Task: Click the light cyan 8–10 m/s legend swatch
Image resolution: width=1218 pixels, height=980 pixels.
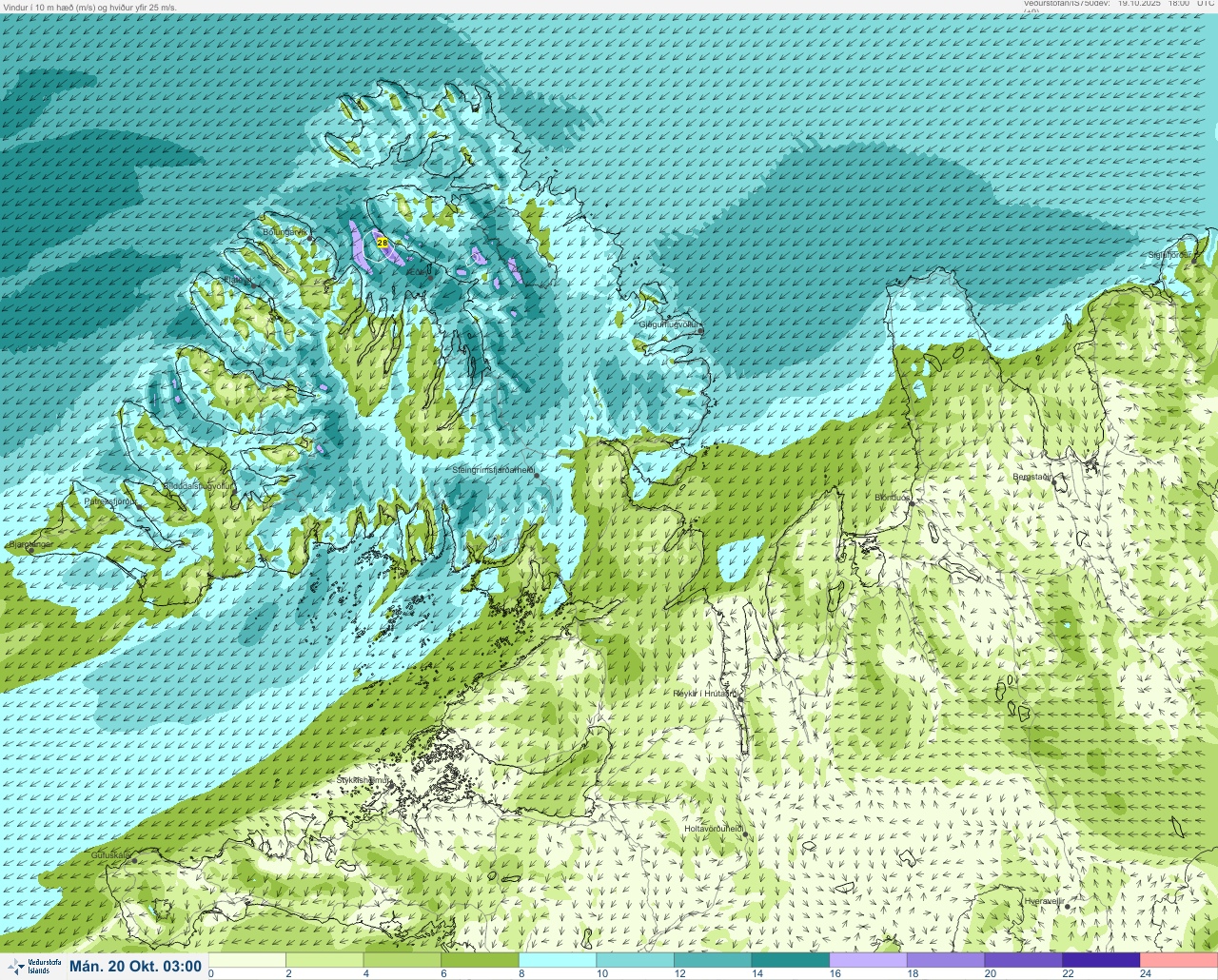Action: coord(558,960)
